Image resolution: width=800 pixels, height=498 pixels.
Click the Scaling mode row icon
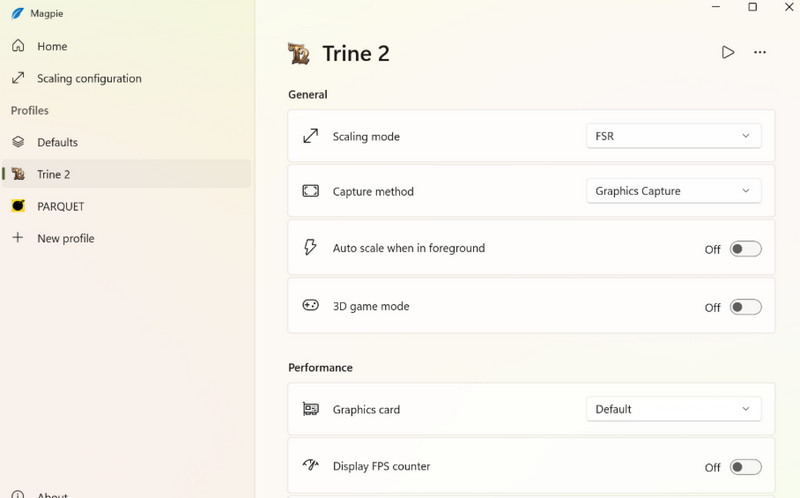click(x=311, y=136)
